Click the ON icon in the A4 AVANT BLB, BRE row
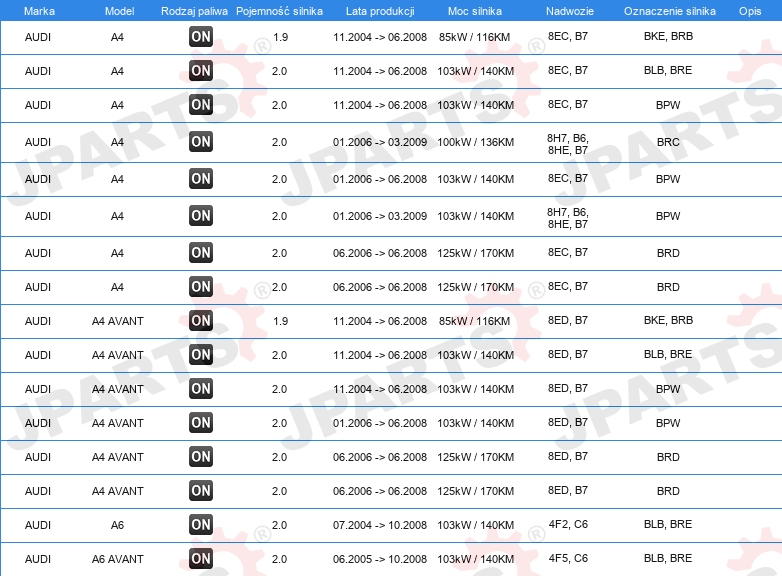The image size is (782, 576). tap(201, 355)
